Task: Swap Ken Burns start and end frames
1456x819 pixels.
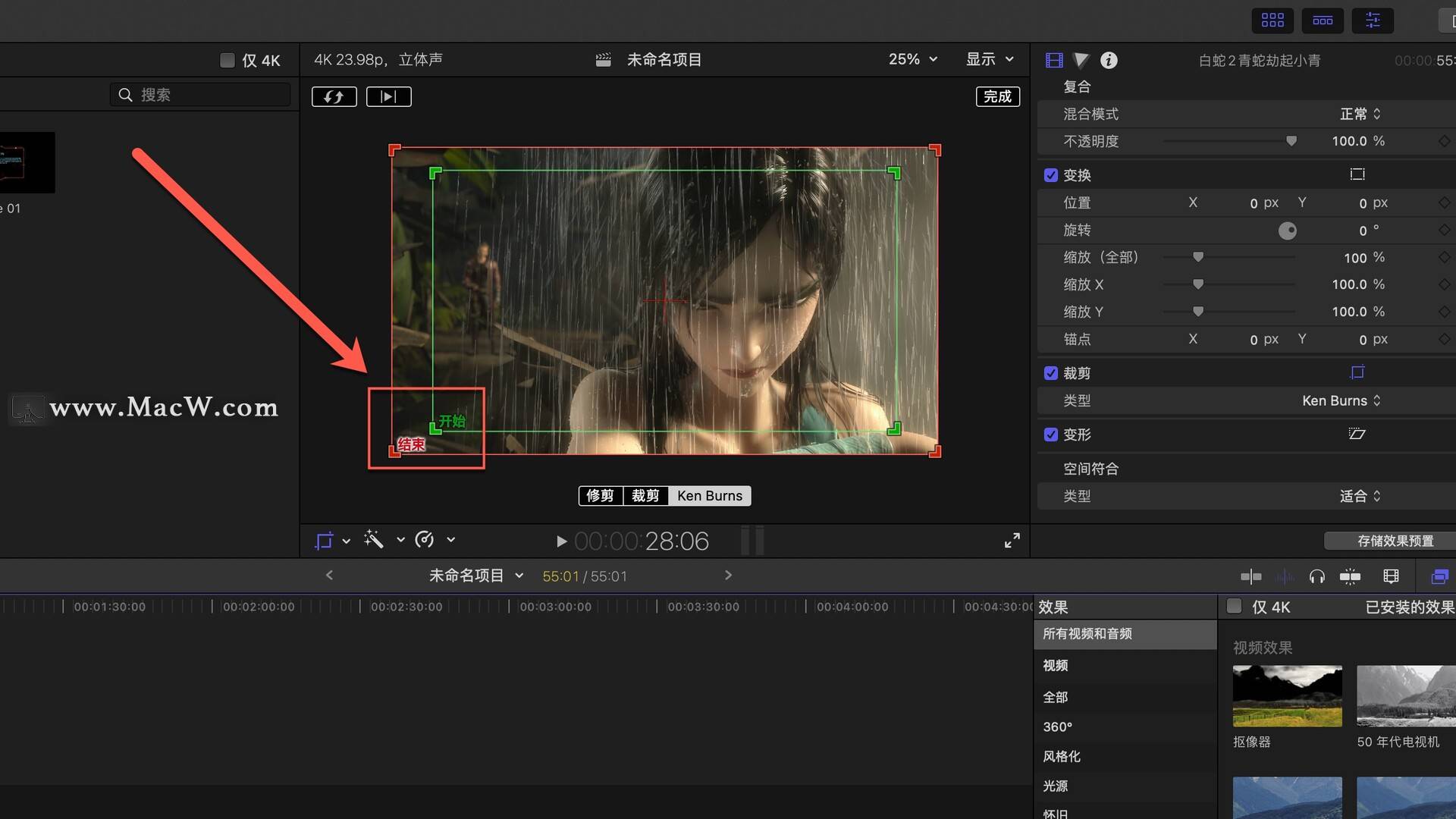Action: pyautogui.click(x=334, y=96)
